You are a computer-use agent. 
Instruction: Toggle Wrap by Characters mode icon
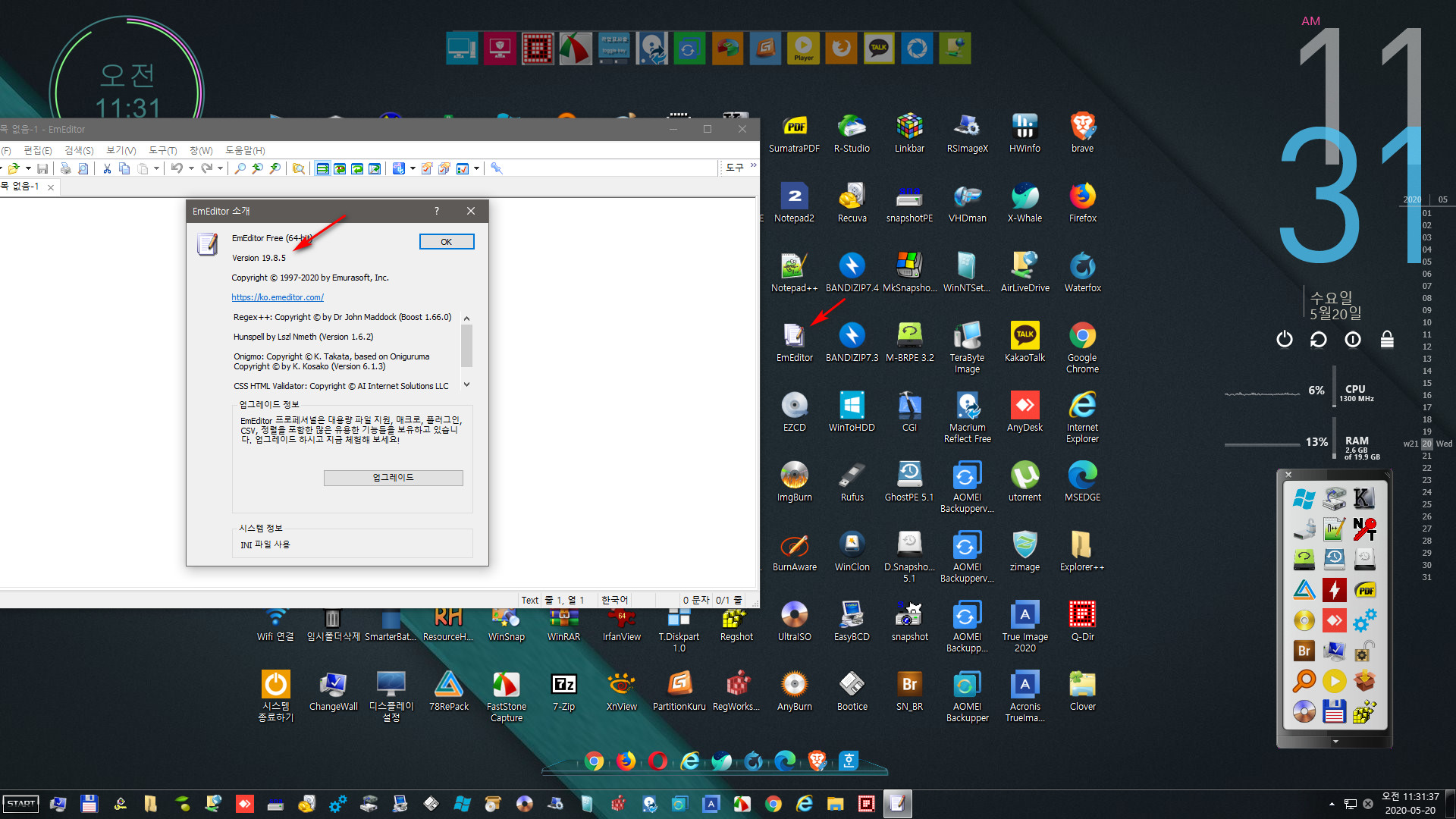coord(340,168)
